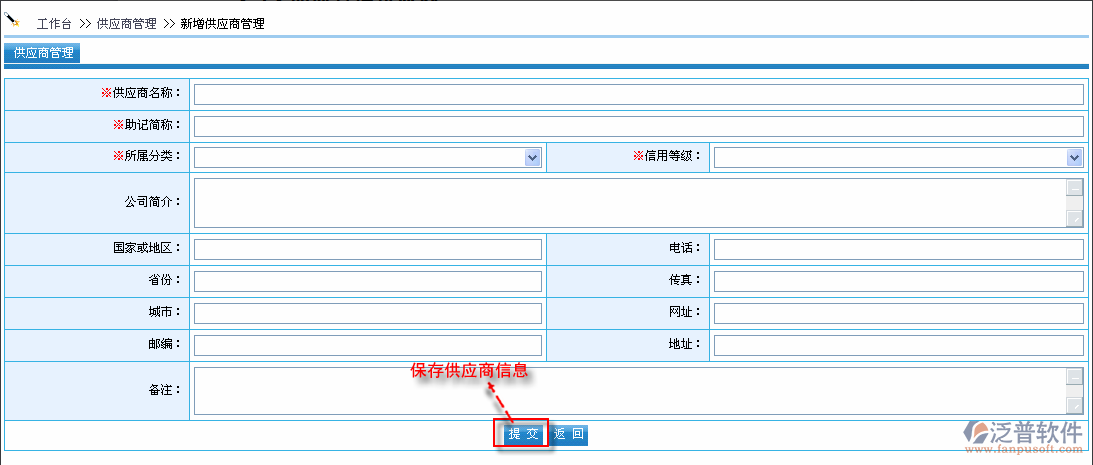Expand the 信用等级 dropdown
This screenshot has height=465, width=1093.
click(1074, 157)
